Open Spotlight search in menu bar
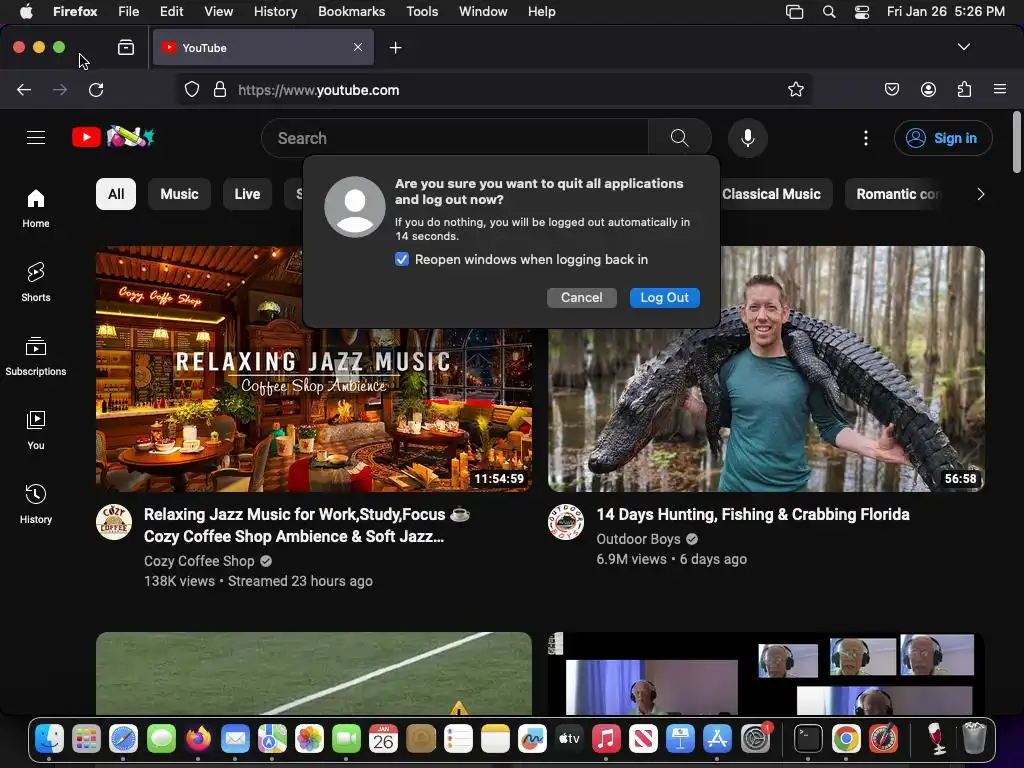Screen dimensions: 1024x768 coord(829,11)
